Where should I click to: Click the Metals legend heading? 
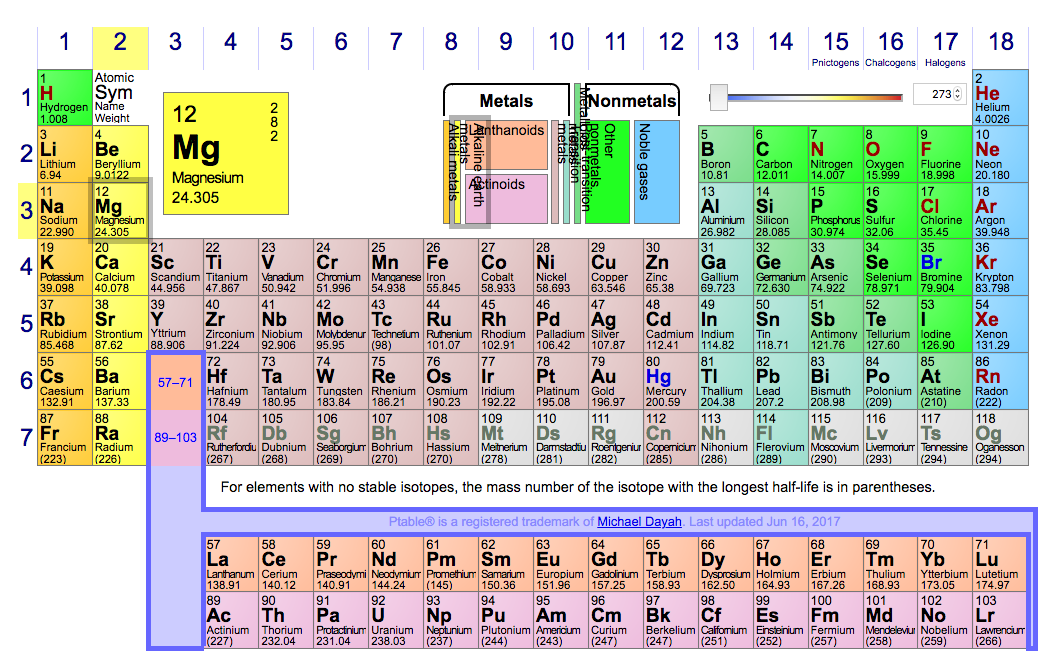point(506,101)
